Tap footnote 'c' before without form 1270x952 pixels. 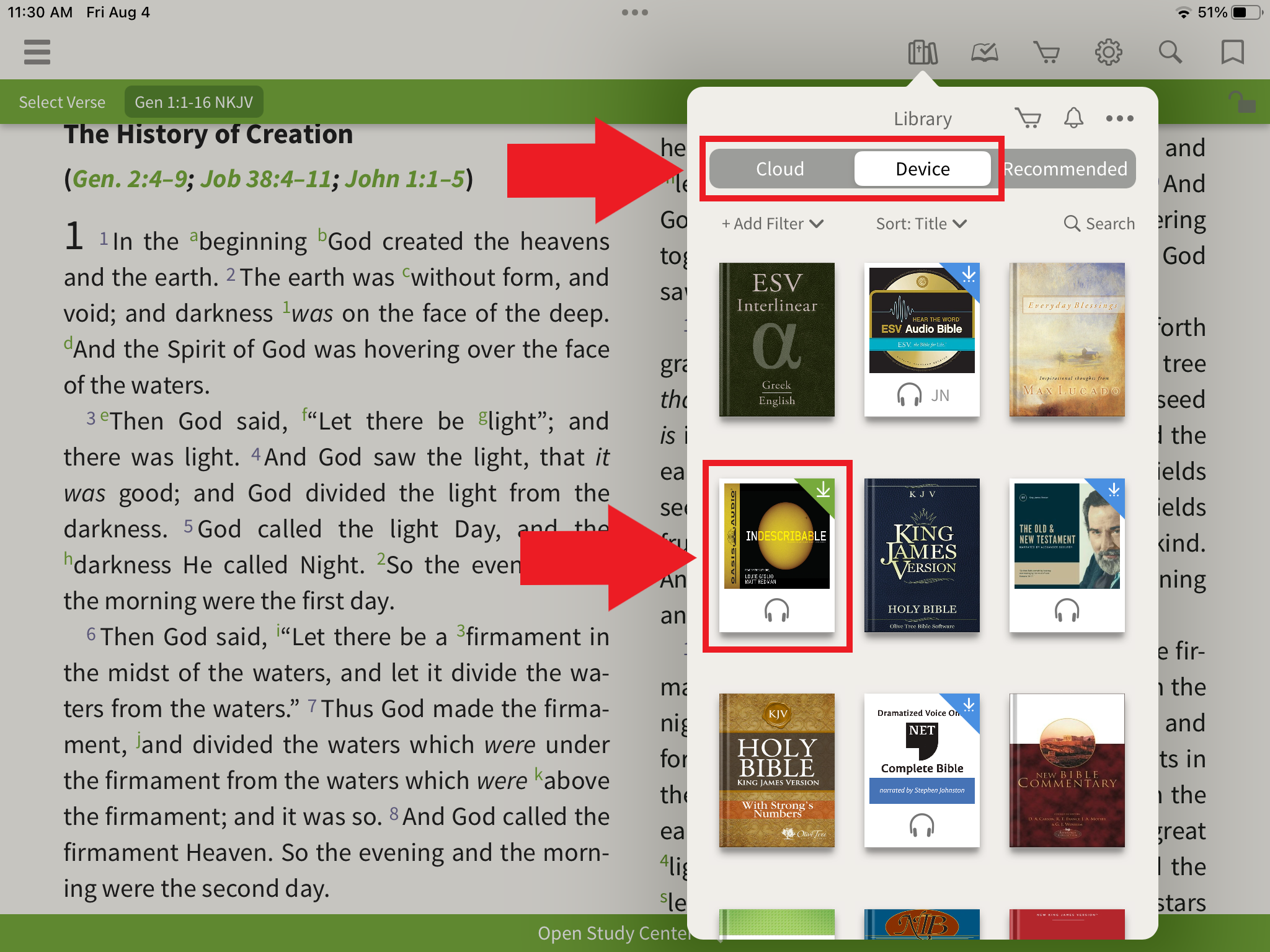pos(406,273)
